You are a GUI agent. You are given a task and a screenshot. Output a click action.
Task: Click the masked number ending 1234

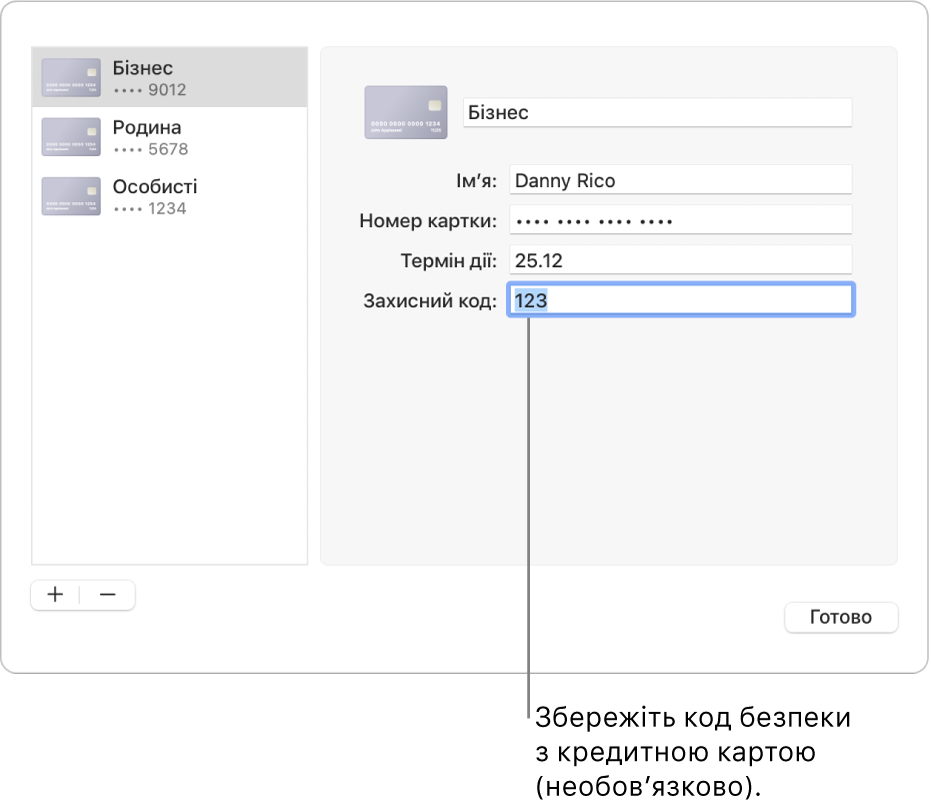pos(150,209)
